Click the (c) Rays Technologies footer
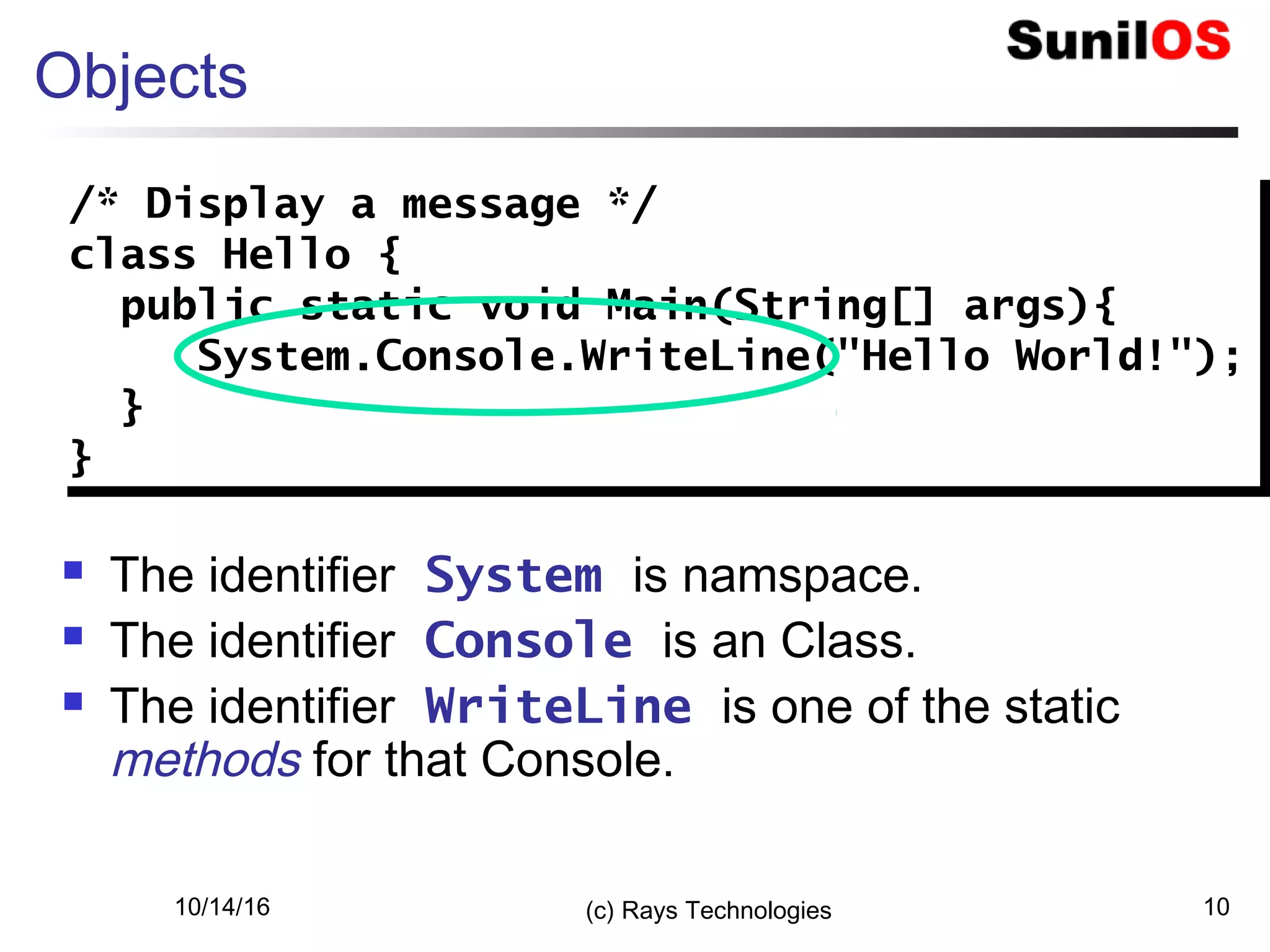The width and height of the screenshot is (1270, 952). pyautogui.click(x=708, y=910)
